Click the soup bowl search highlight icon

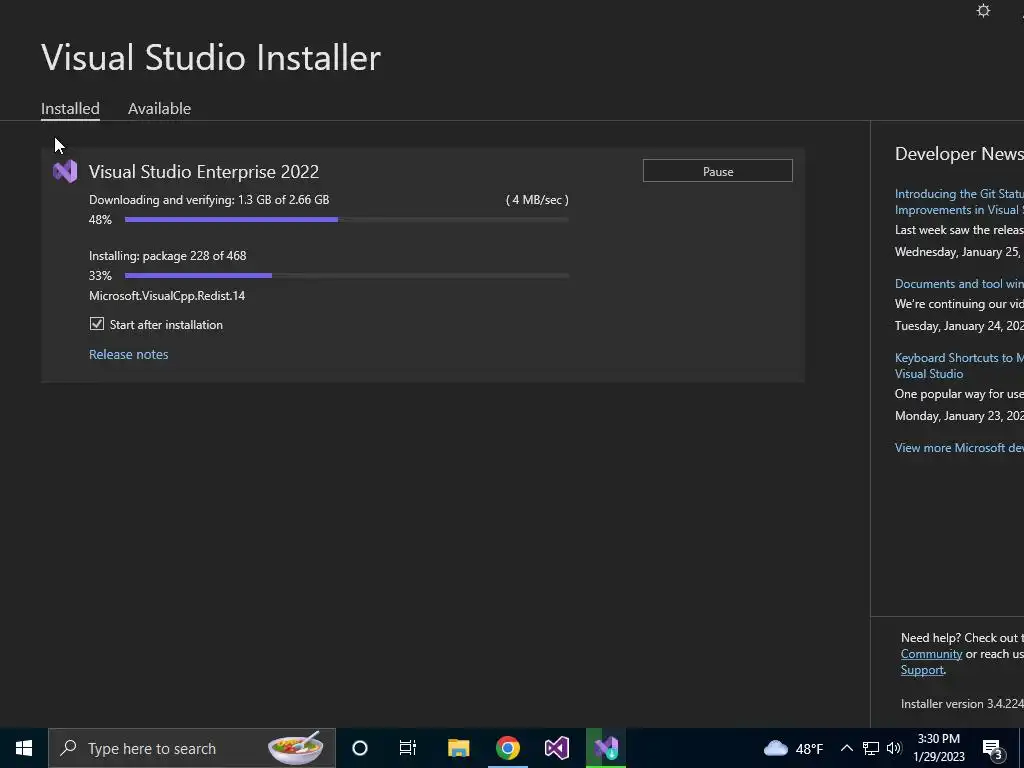[x=295, y=748]
